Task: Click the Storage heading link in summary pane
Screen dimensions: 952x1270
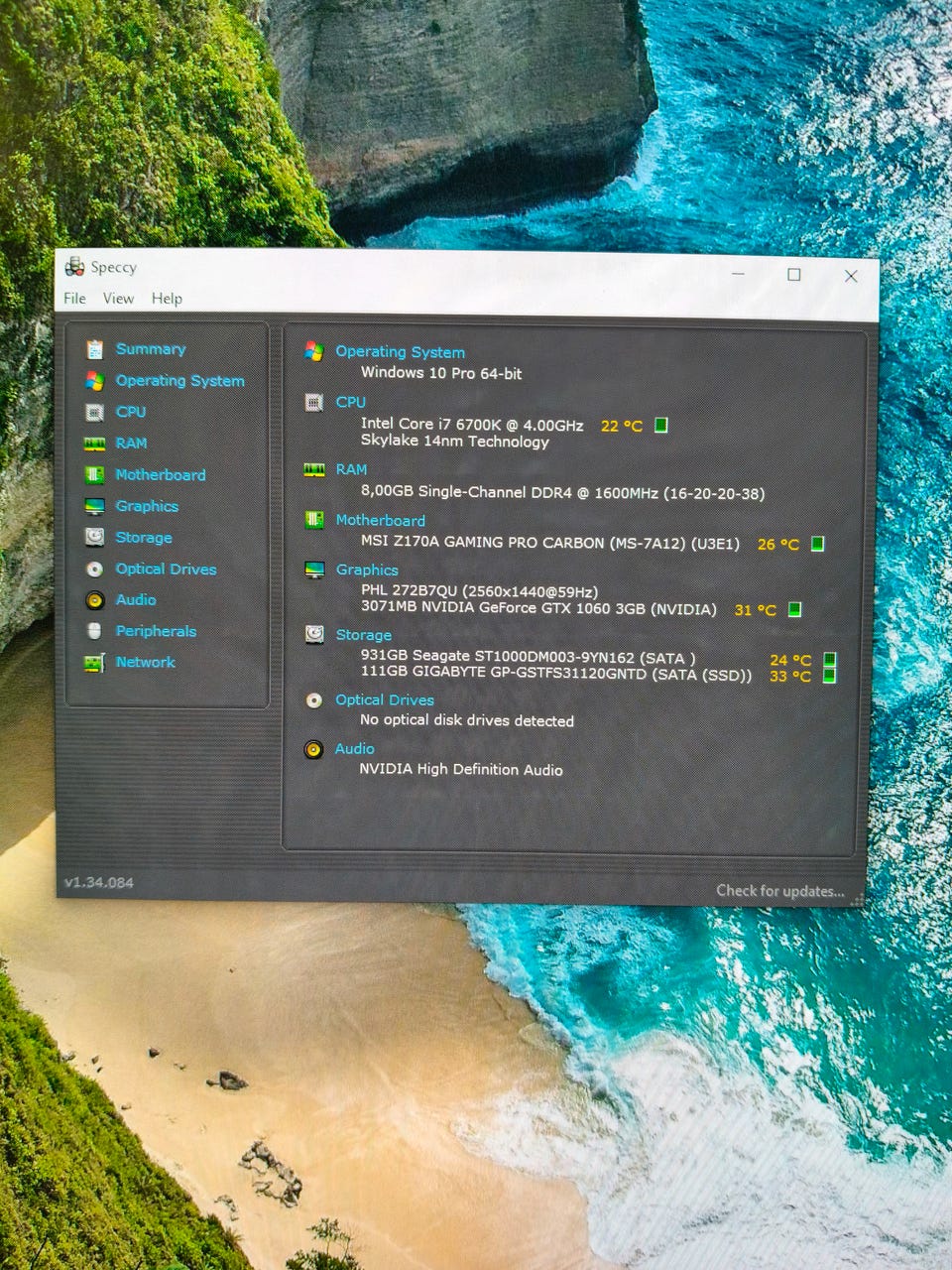Action: click(363, 635)
